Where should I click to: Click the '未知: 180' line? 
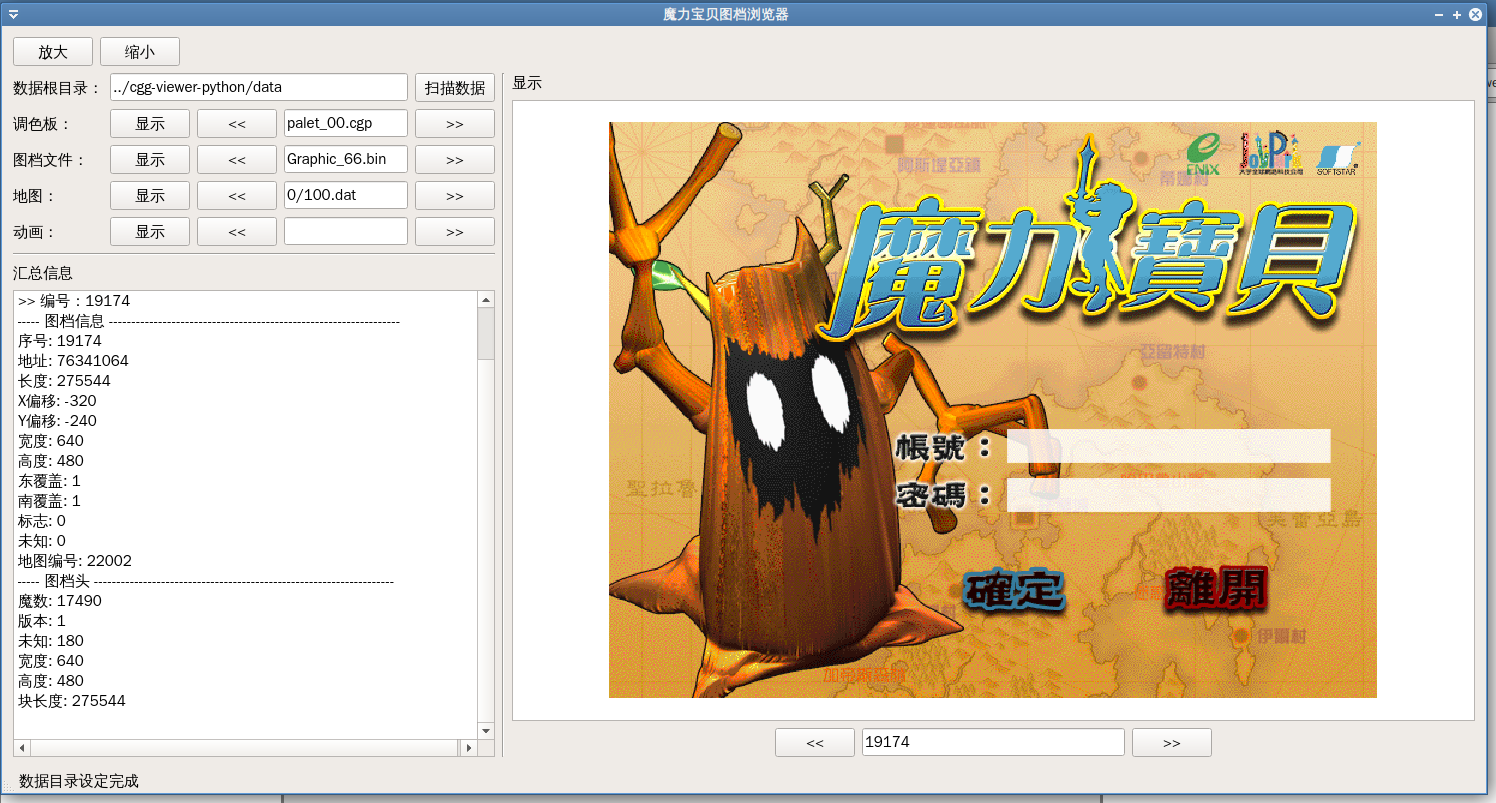click(51, 641)
